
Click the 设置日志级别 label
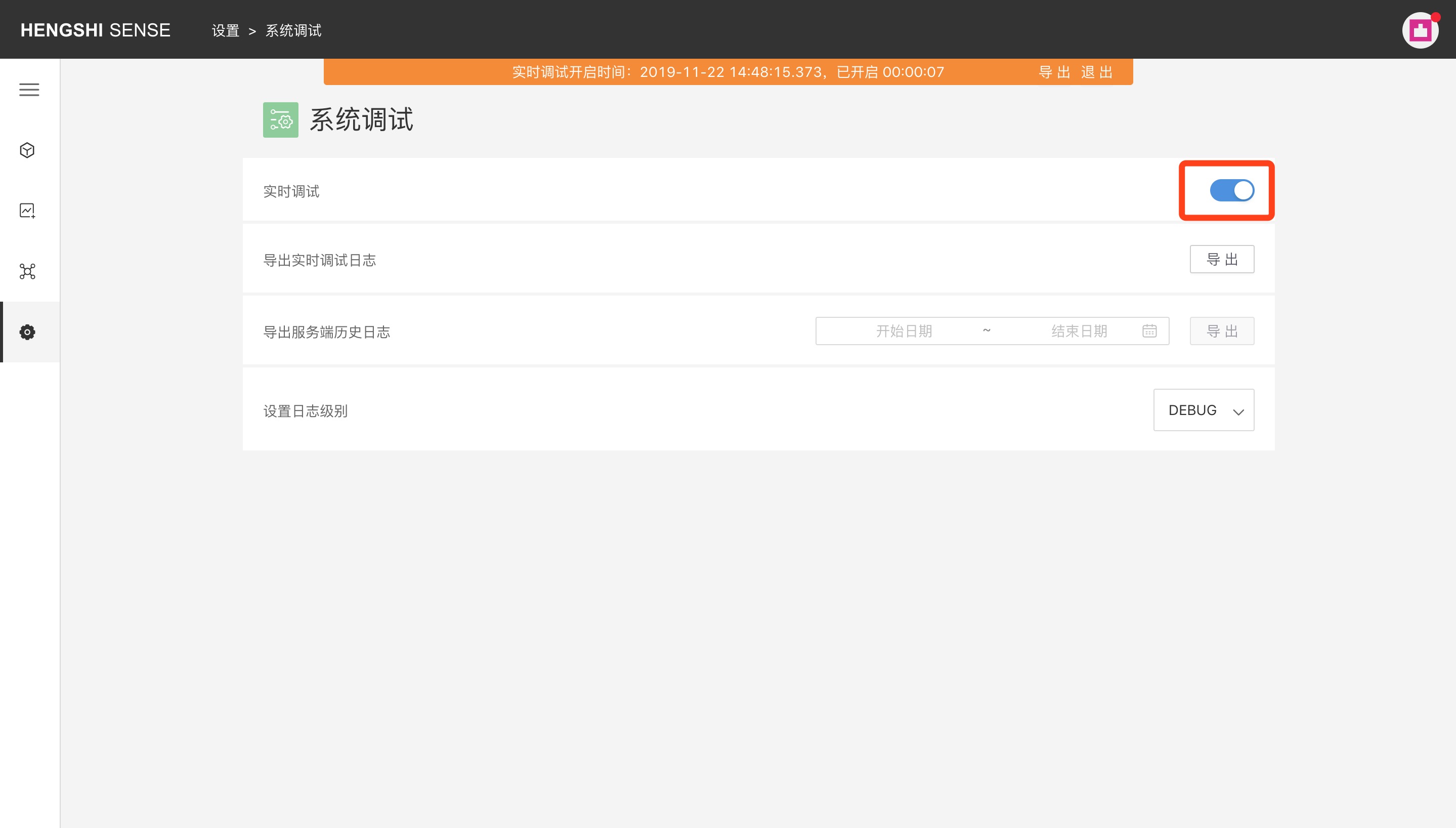pos(306,411)
